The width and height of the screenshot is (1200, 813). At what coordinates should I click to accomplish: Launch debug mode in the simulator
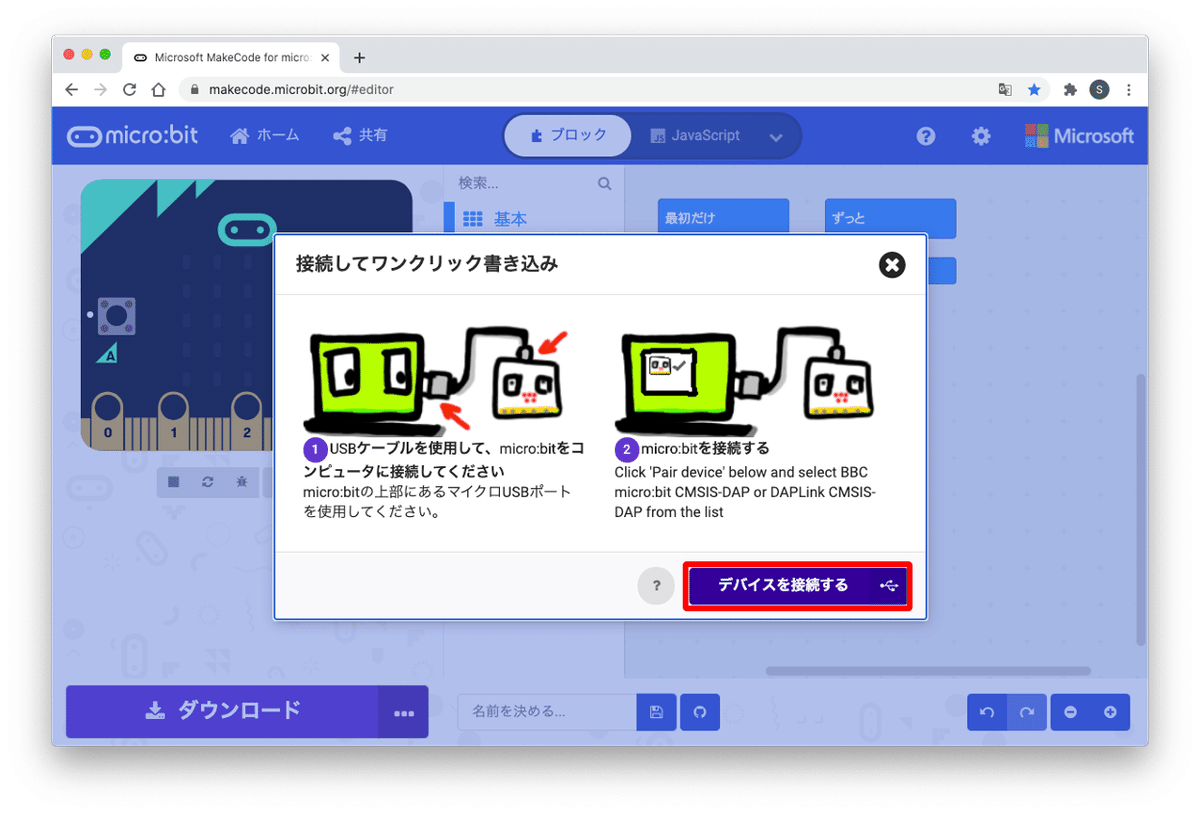(243, 482)
